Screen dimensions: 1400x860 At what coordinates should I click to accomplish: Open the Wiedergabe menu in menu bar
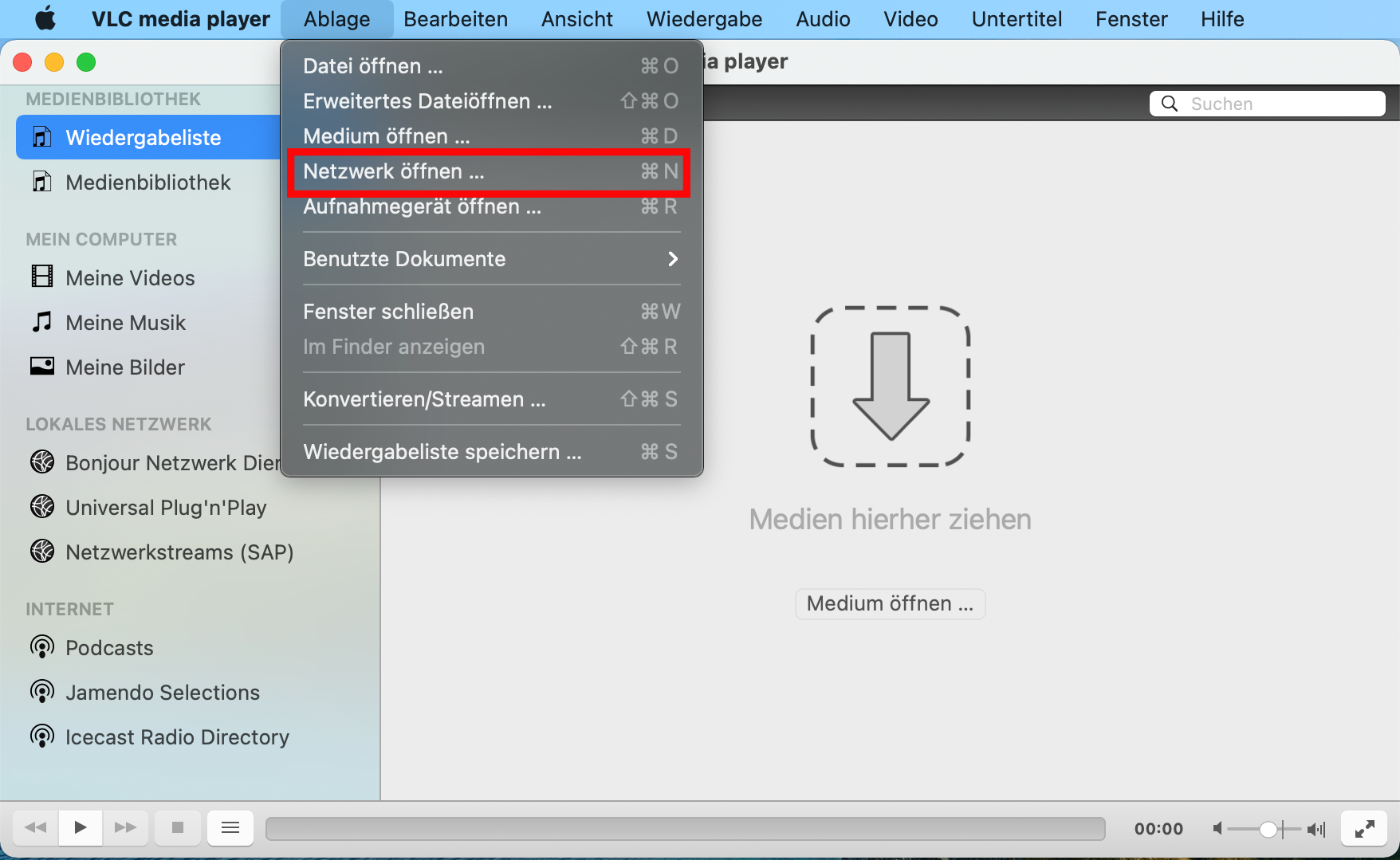tap(704, 19)
